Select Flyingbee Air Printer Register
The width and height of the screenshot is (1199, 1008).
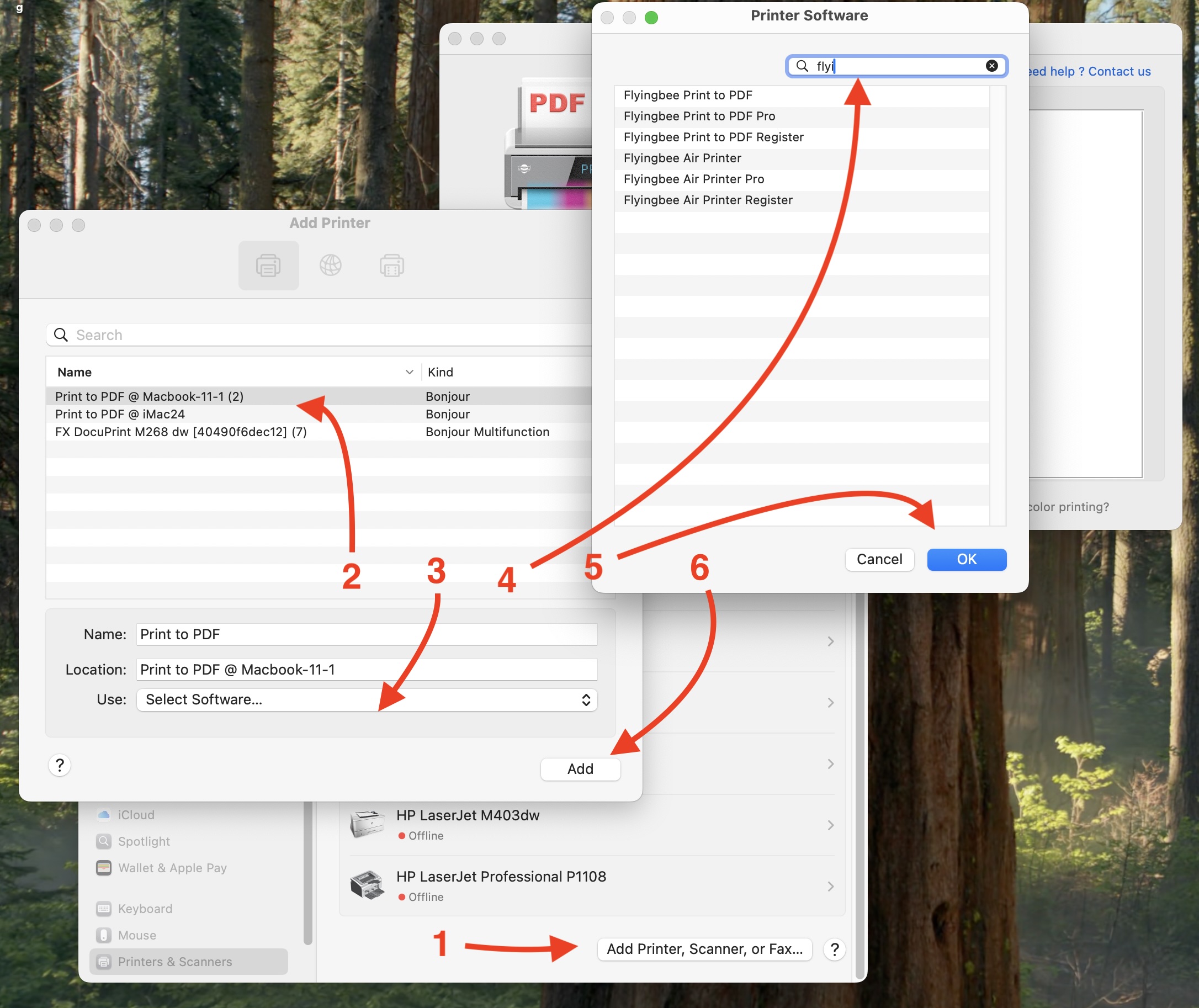coord(802,200)
